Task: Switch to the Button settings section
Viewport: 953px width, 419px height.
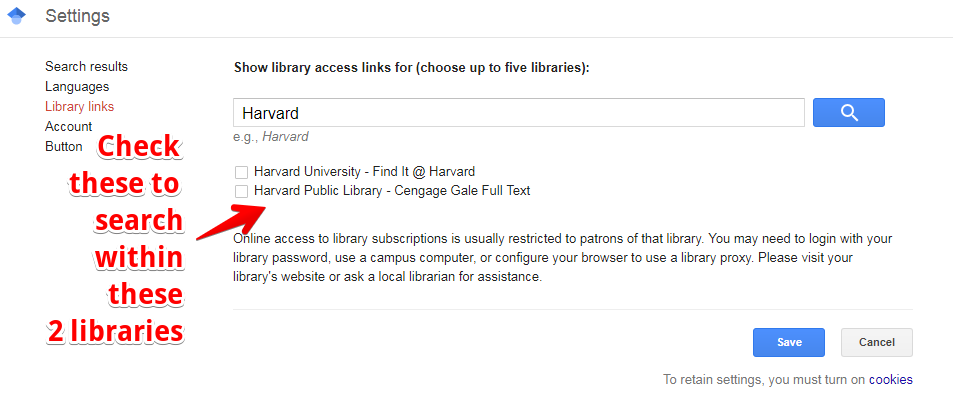Action: [63, 147]
